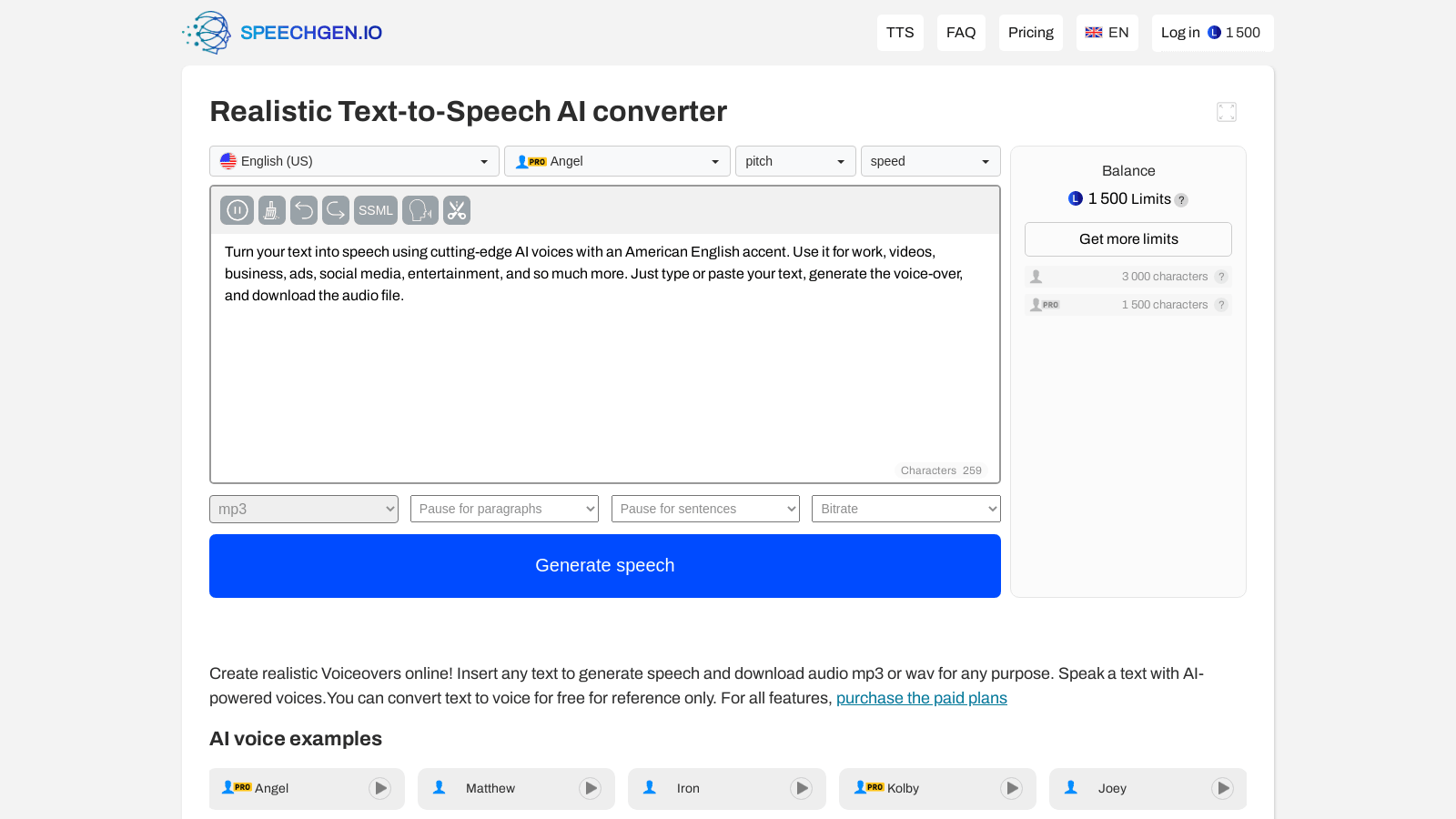Open Pause for sentences dropdown
Viewport: 1456px width, 819px height.
(x=705, y=509)
